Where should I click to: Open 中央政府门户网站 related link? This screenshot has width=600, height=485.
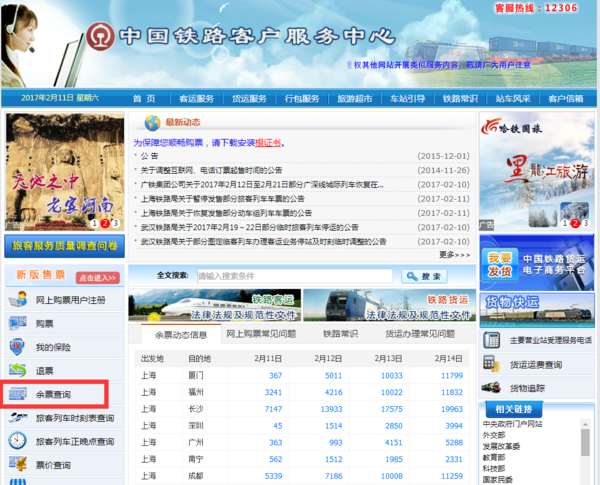(512, 424)
